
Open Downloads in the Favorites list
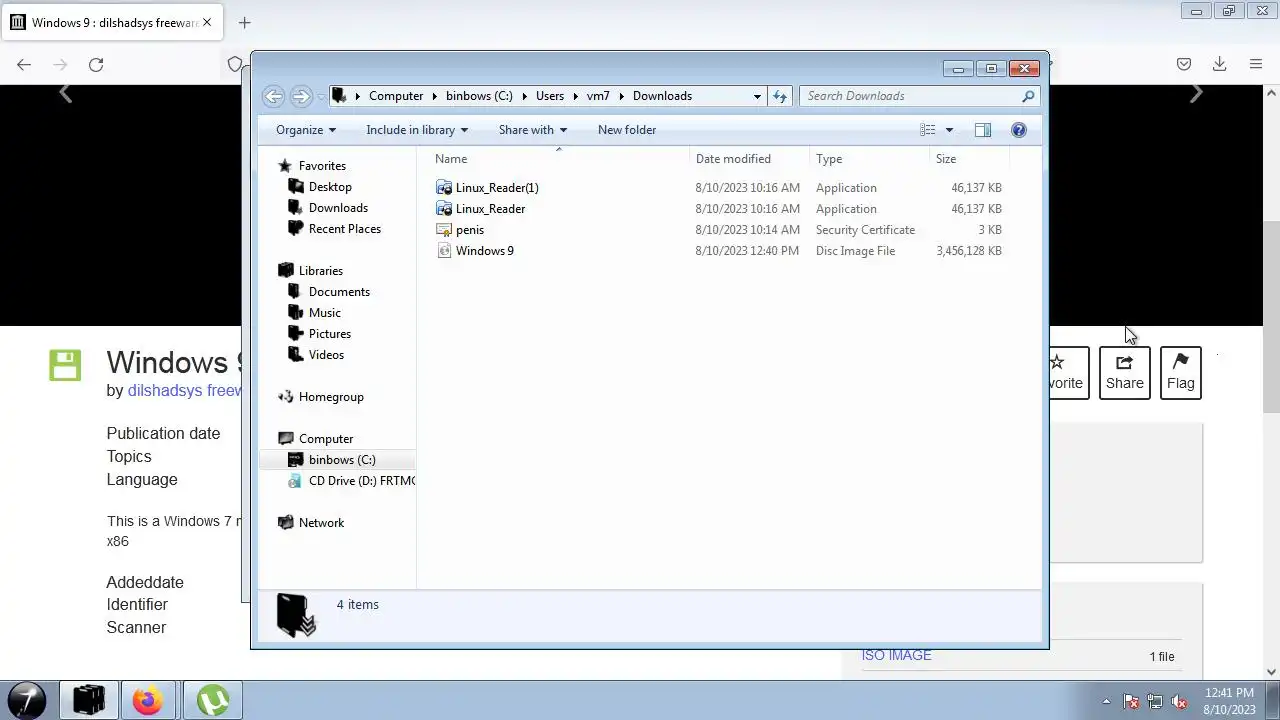(338, 208)
